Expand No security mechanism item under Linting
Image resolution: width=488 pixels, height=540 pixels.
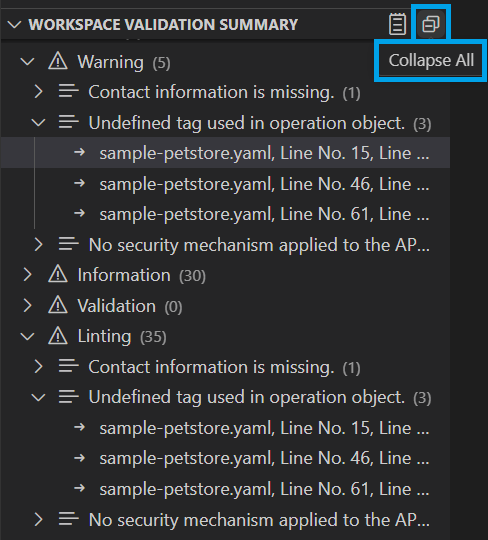pos(39,519)
